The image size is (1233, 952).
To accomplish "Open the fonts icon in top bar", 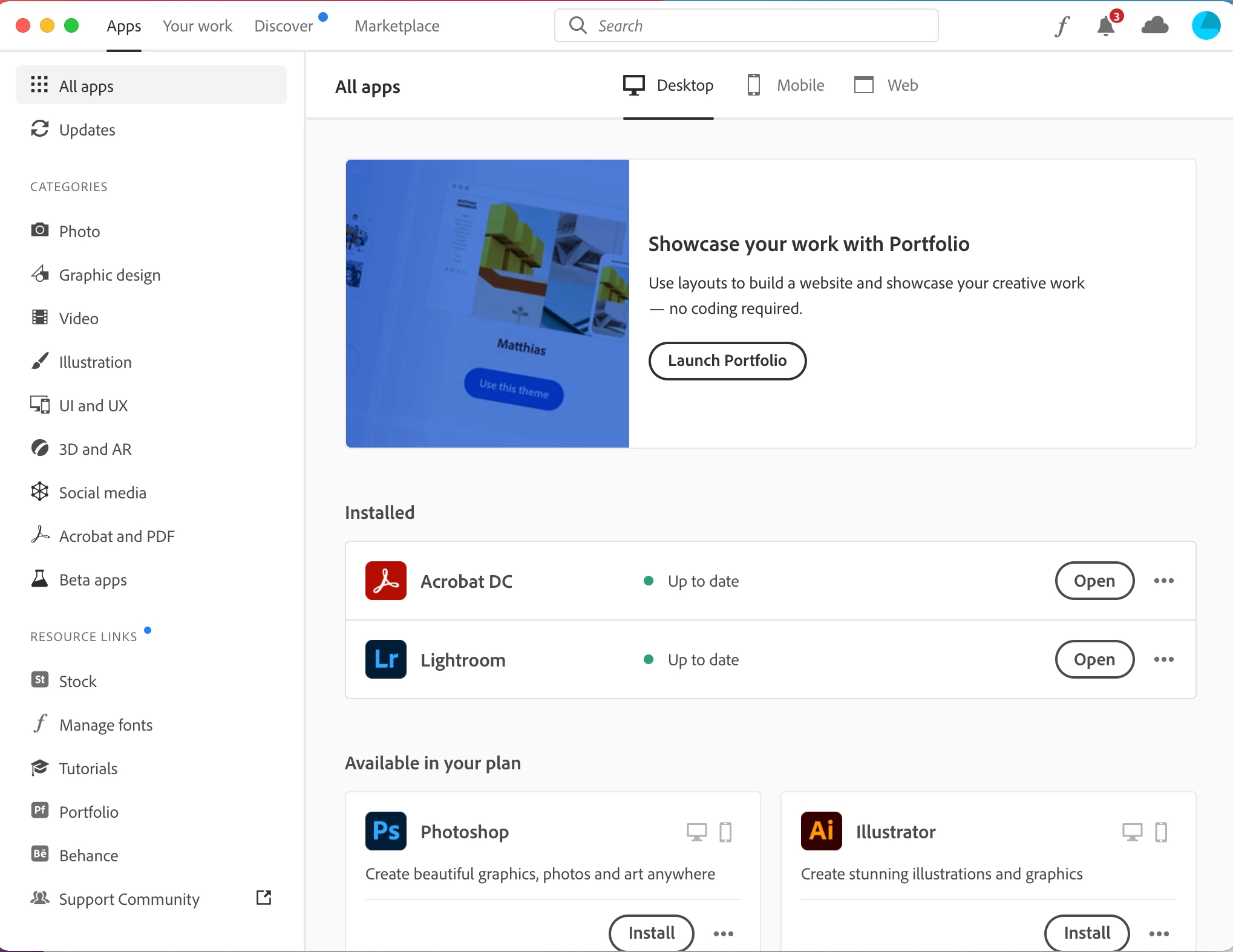I will tap(1062, 26).
